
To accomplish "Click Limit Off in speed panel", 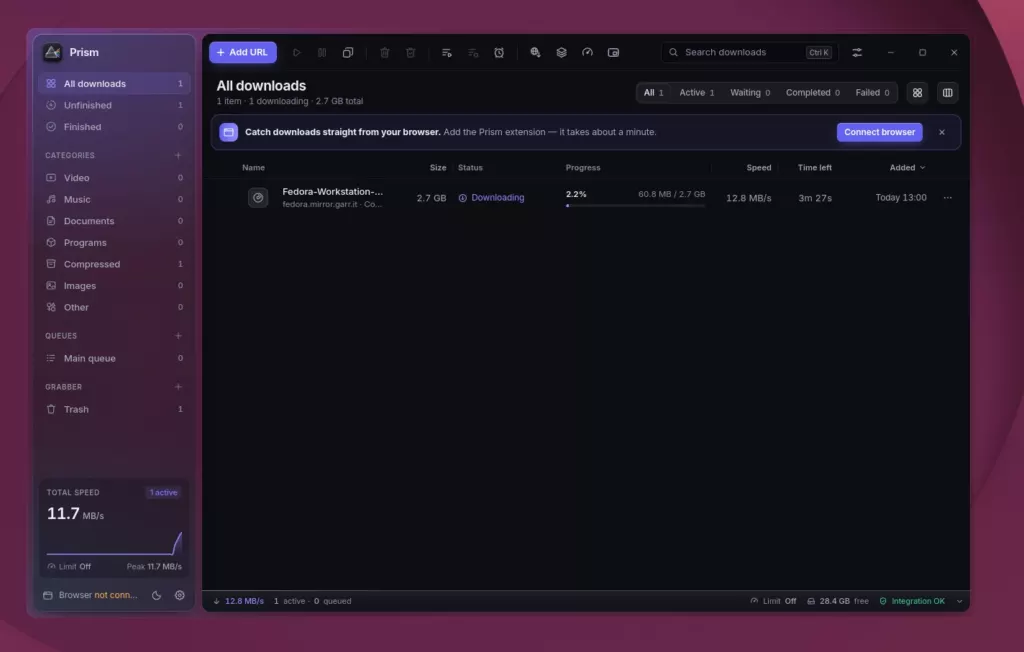I will click(69, 566).
